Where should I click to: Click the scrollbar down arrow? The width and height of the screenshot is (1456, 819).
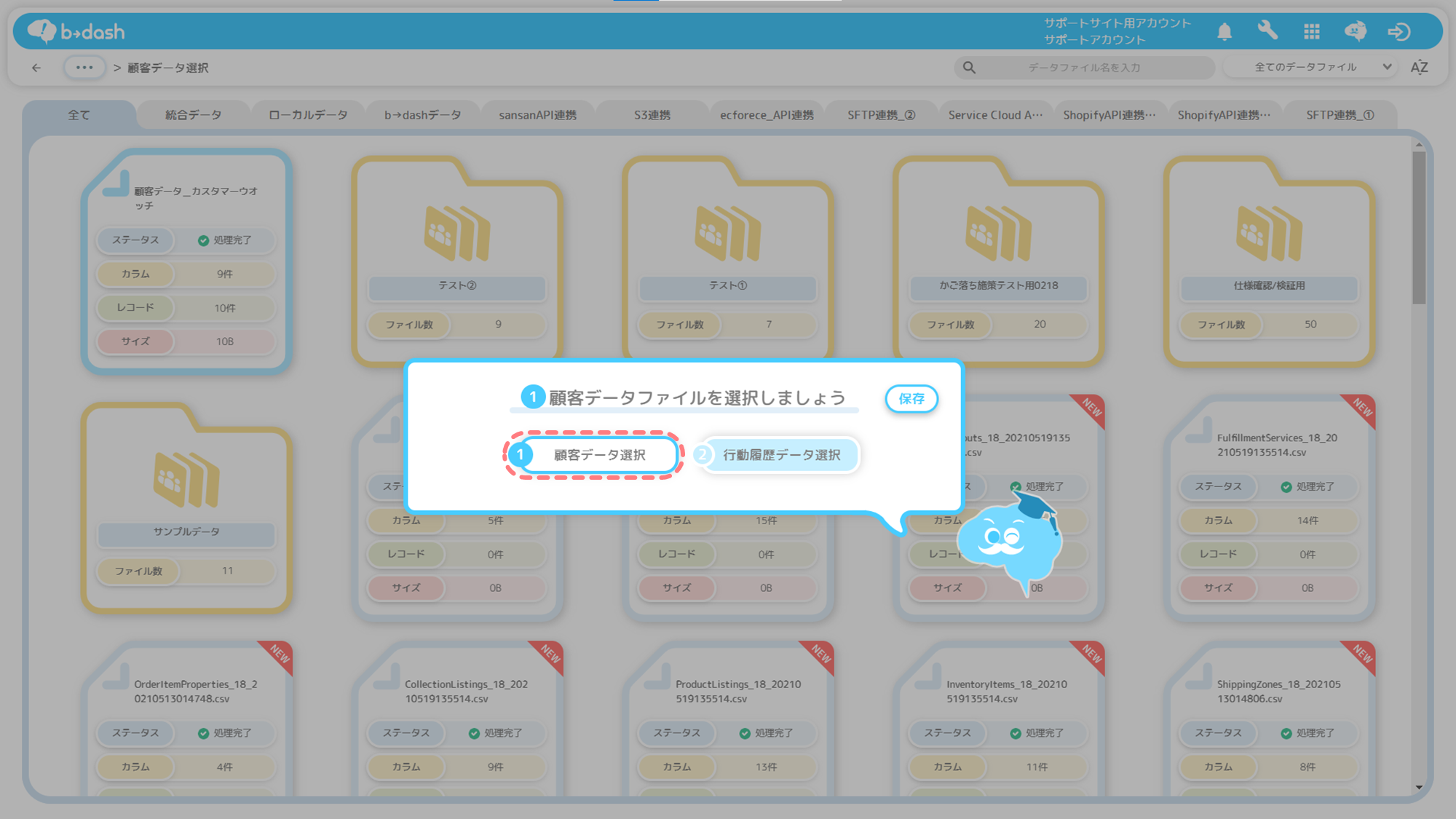(1419, 787)
